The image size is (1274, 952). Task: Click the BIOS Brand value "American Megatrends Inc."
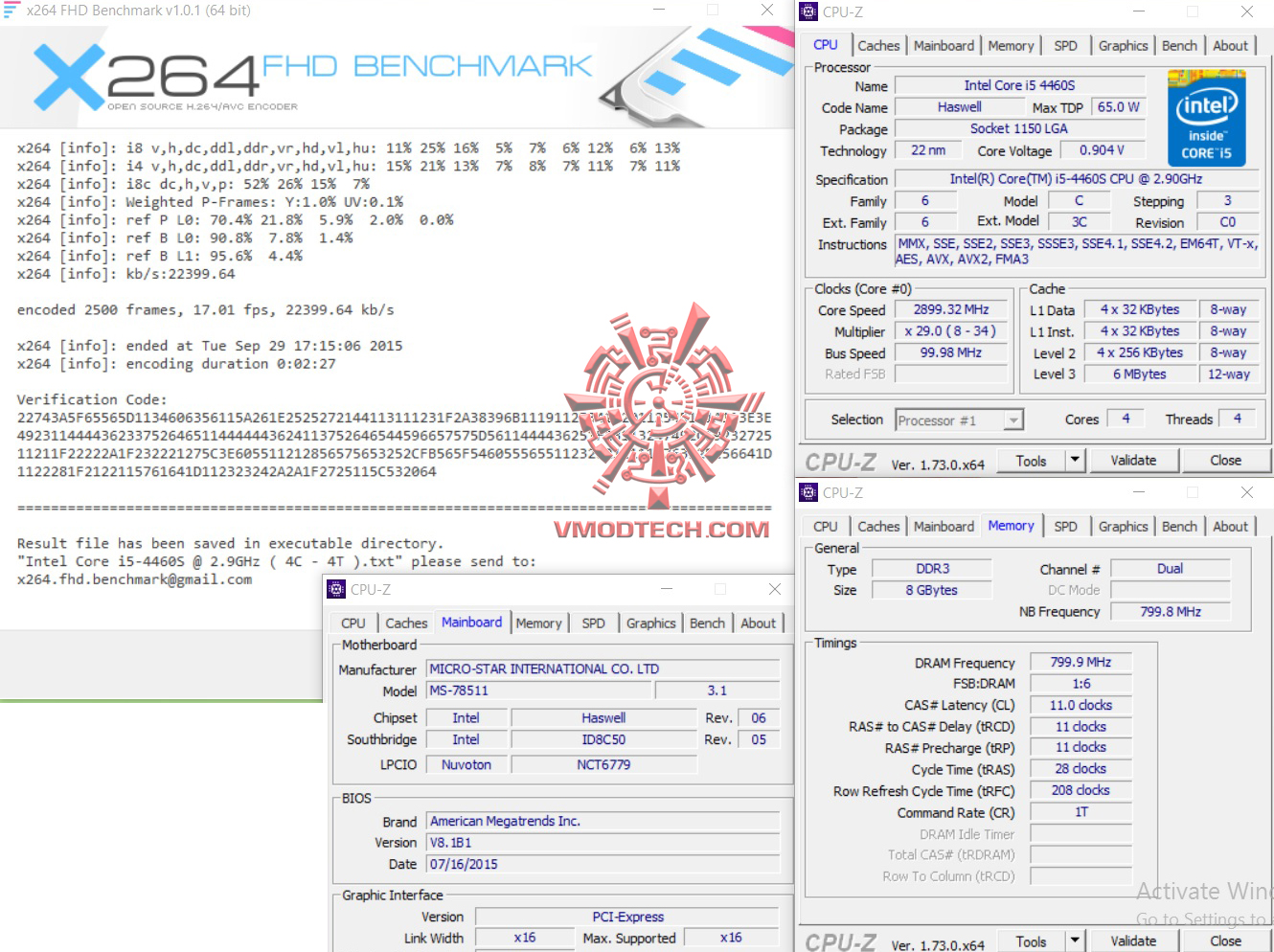[x=603, y=822]
